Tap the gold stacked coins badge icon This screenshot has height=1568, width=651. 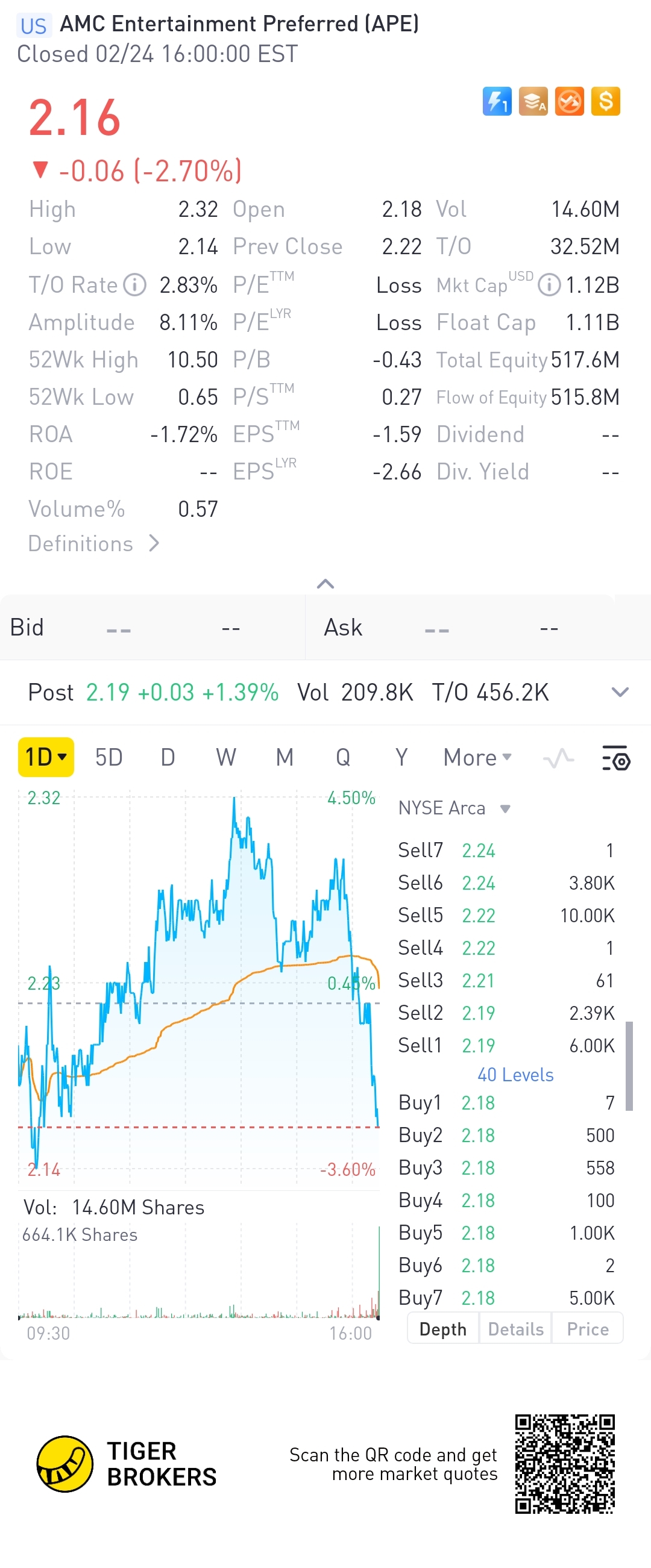(533, 101)
